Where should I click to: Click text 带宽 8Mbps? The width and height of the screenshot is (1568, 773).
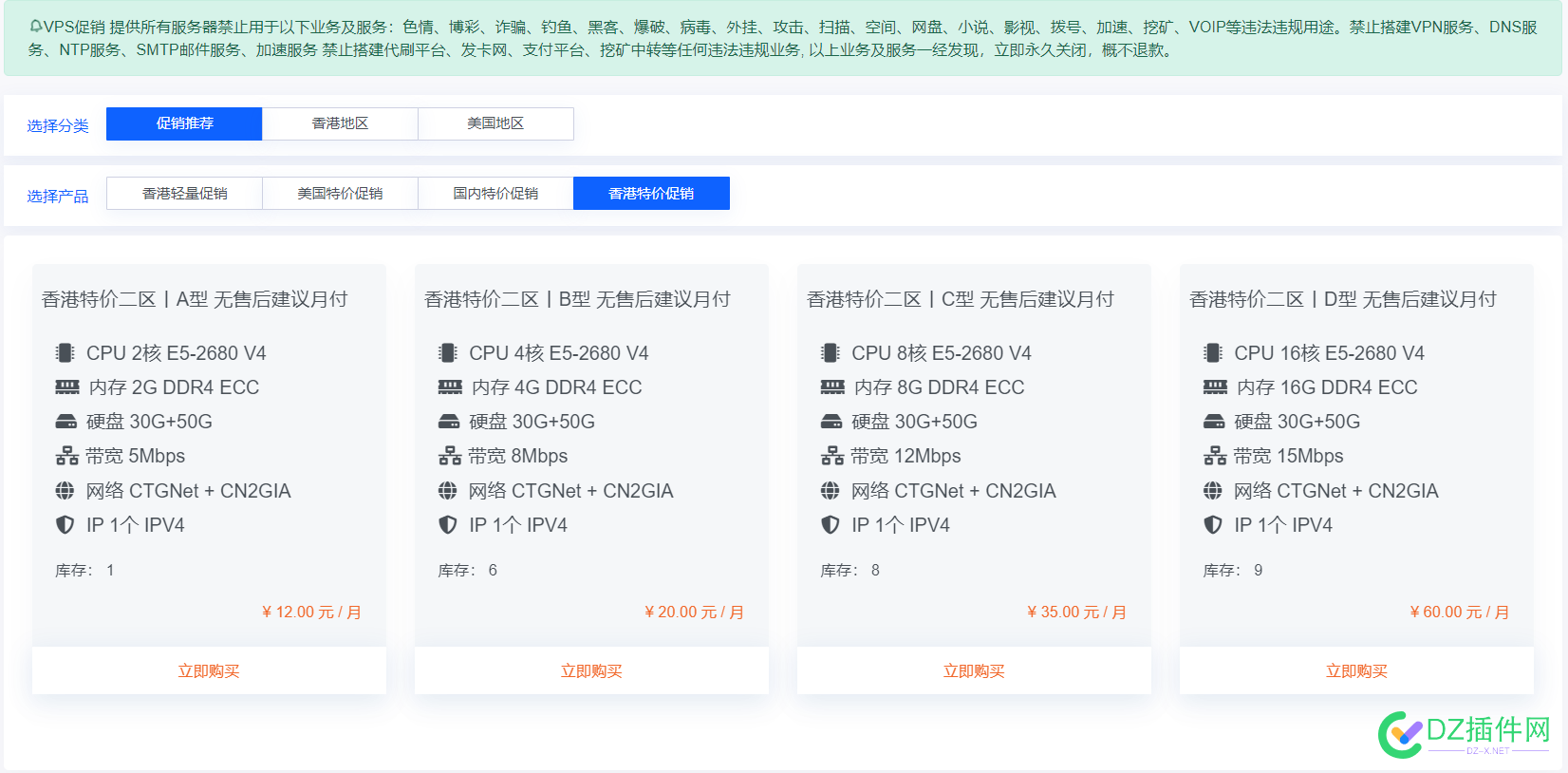tap(518, 456)
